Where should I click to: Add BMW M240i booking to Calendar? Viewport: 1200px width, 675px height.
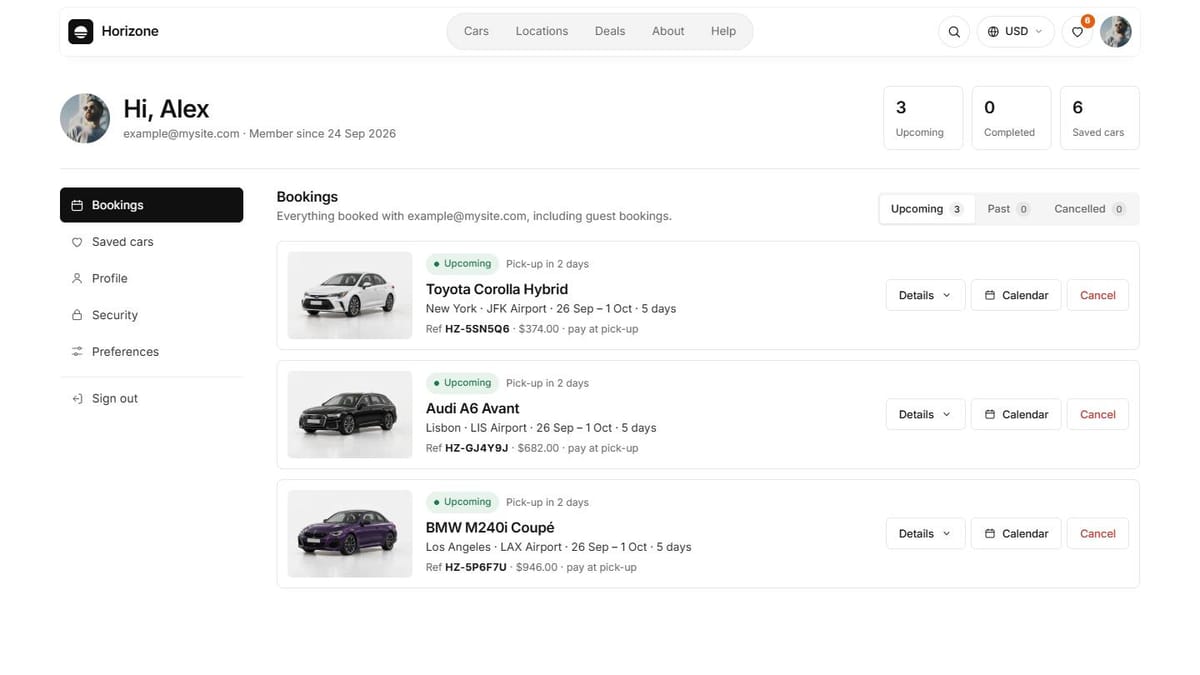[1016, 533]
